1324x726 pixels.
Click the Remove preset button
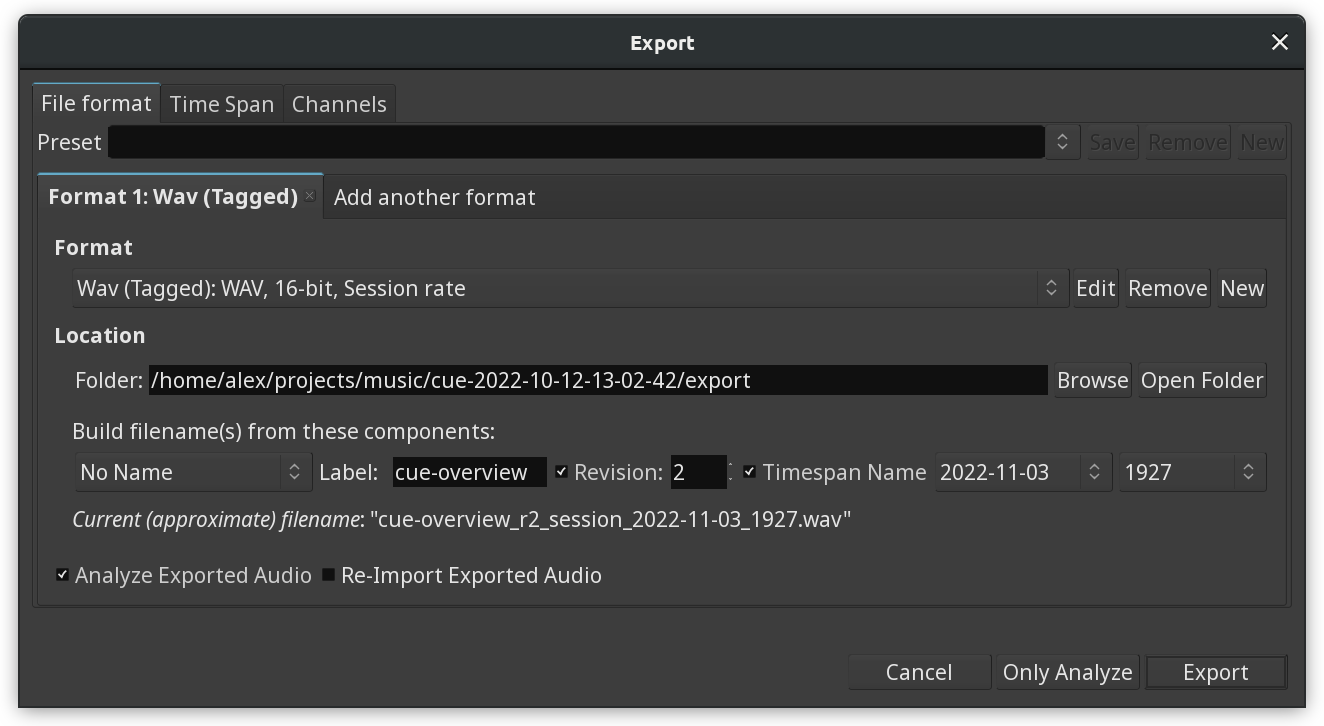click(x=1187, y=142)
